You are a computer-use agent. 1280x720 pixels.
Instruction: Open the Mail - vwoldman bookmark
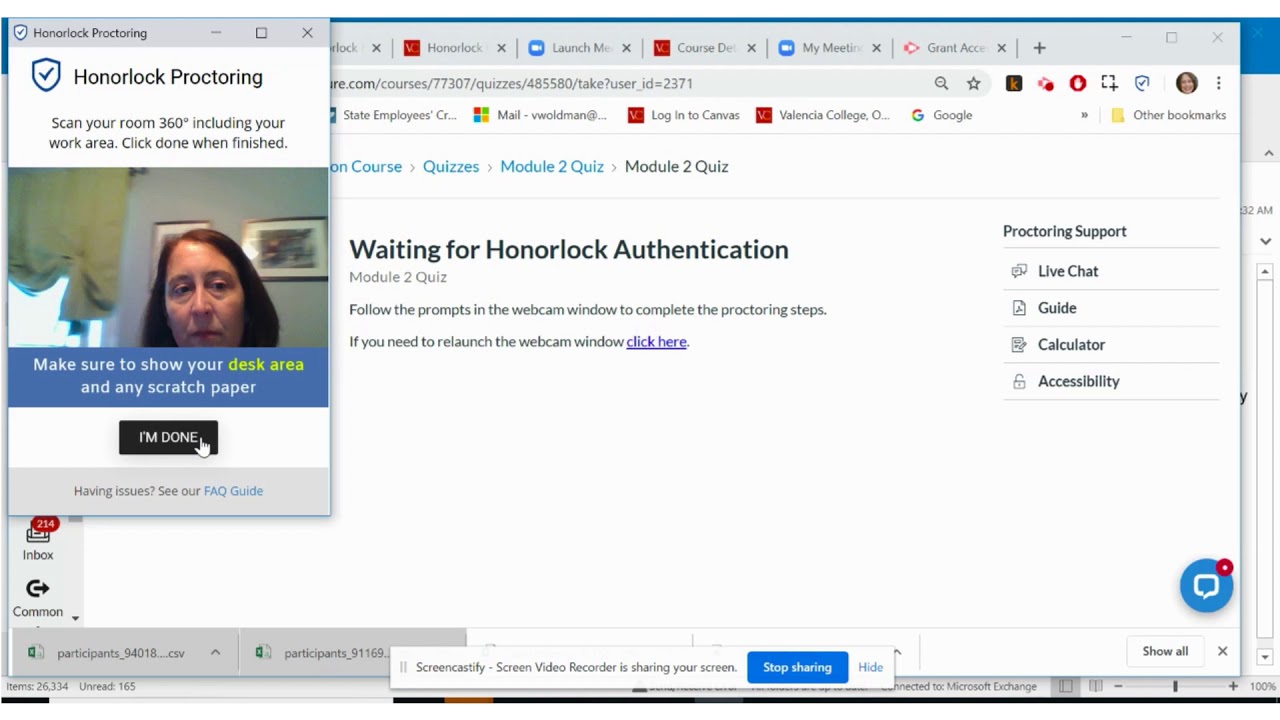point(540,115)
